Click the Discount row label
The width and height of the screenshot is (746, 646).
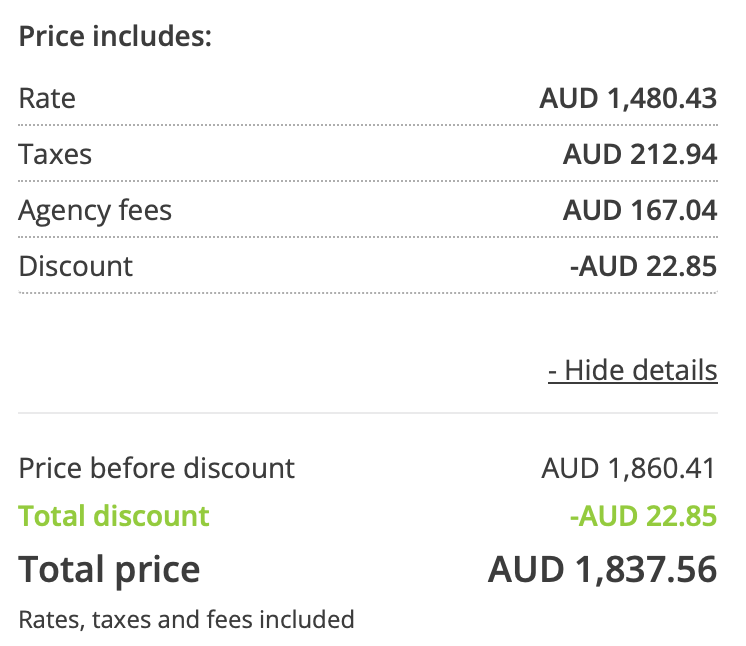point(76,266)
